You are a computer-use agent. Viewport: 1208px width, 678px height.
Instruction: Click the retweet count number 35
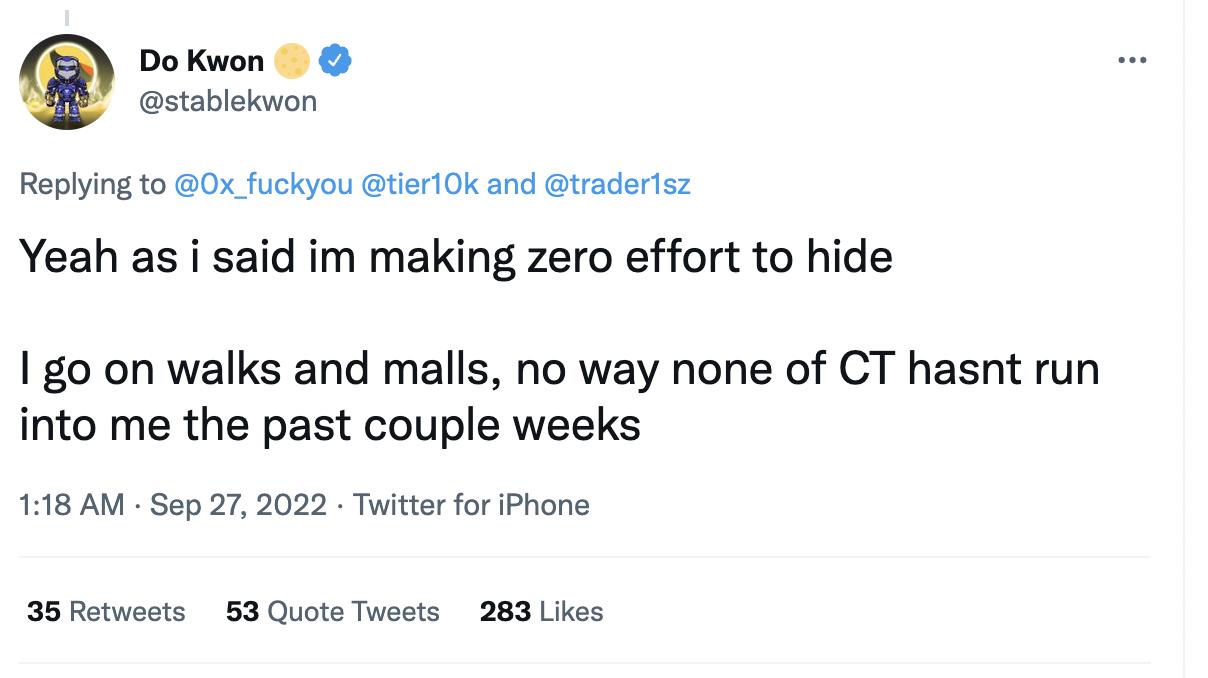36,611
